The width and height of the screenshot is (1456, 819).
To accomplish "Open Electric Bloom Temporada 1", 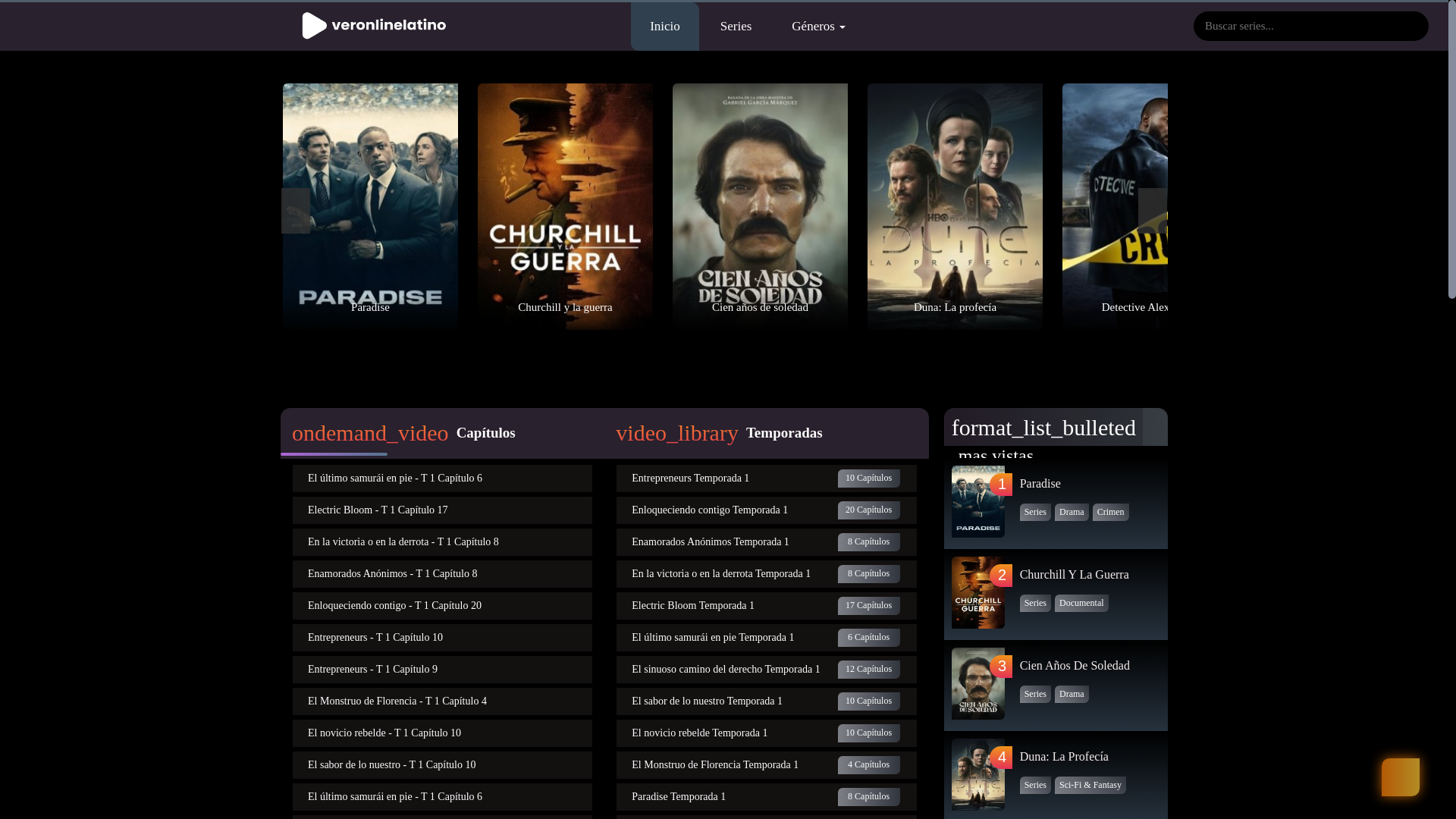I will click(766, 606).
